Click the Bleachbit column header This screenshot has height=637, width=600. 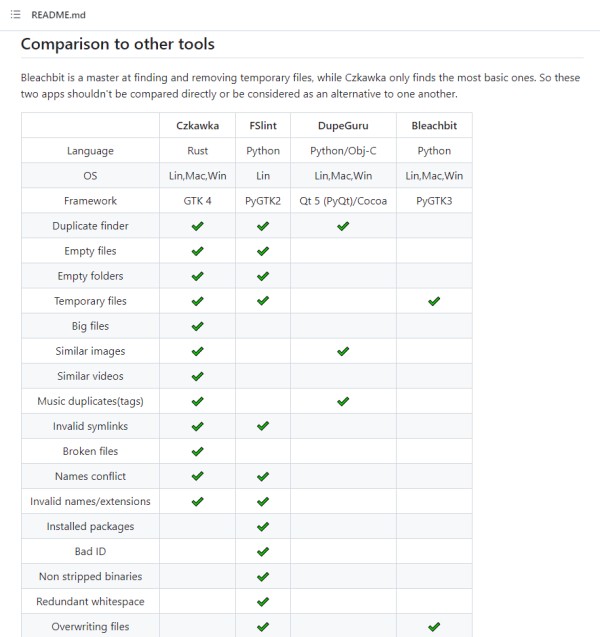tap(434, 126)
